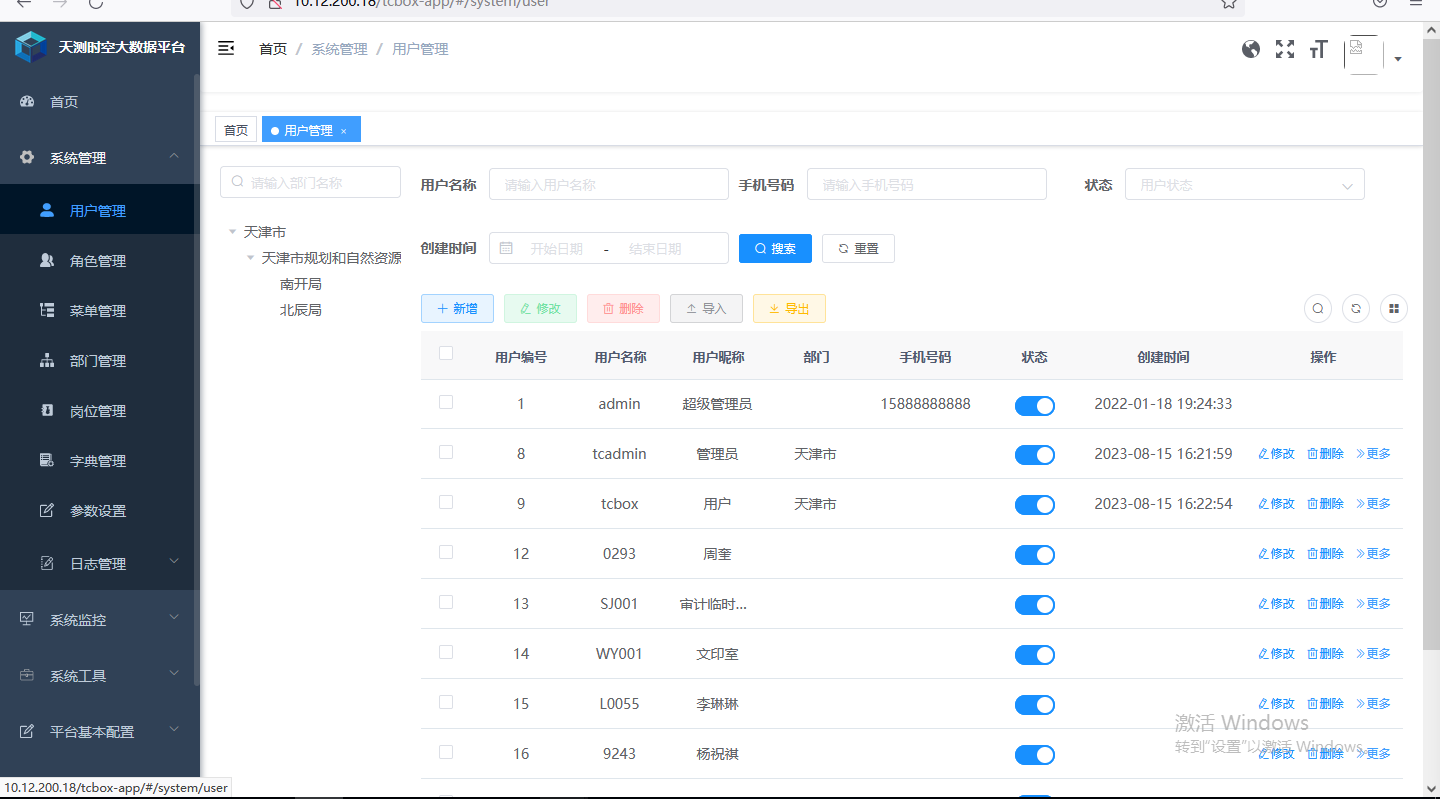
Task: Disable the status toggle for user 周奎
Action: tap(1034, 554)
